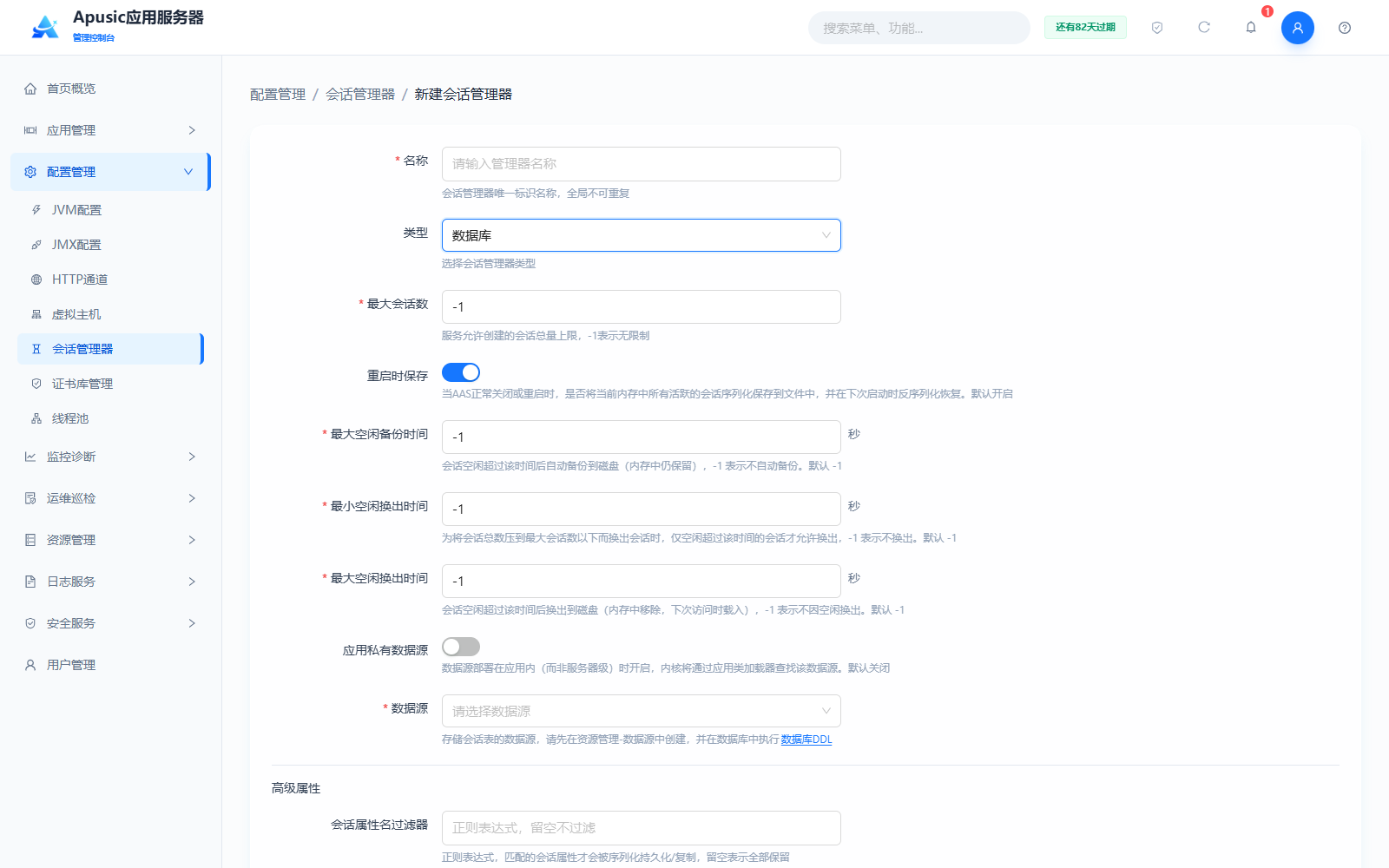This screenshot has height=868, width=1389.
Task: Open the 数据源 selection dropdown
Action: [x=642, y=711]
